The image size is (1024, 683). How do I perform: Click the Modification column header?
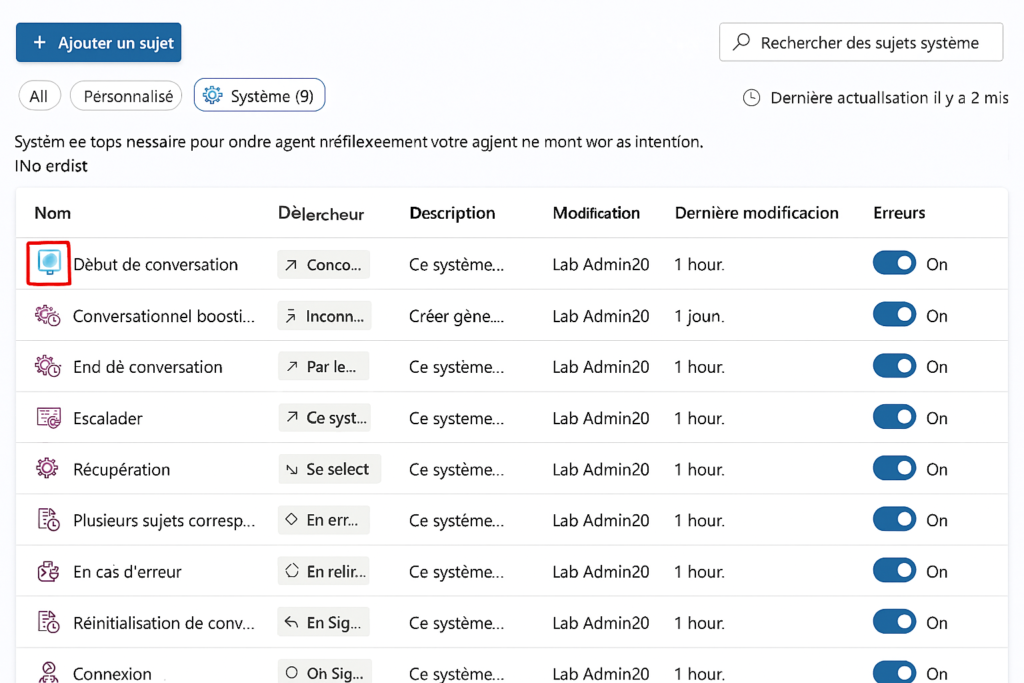click(x=596, y=213)
